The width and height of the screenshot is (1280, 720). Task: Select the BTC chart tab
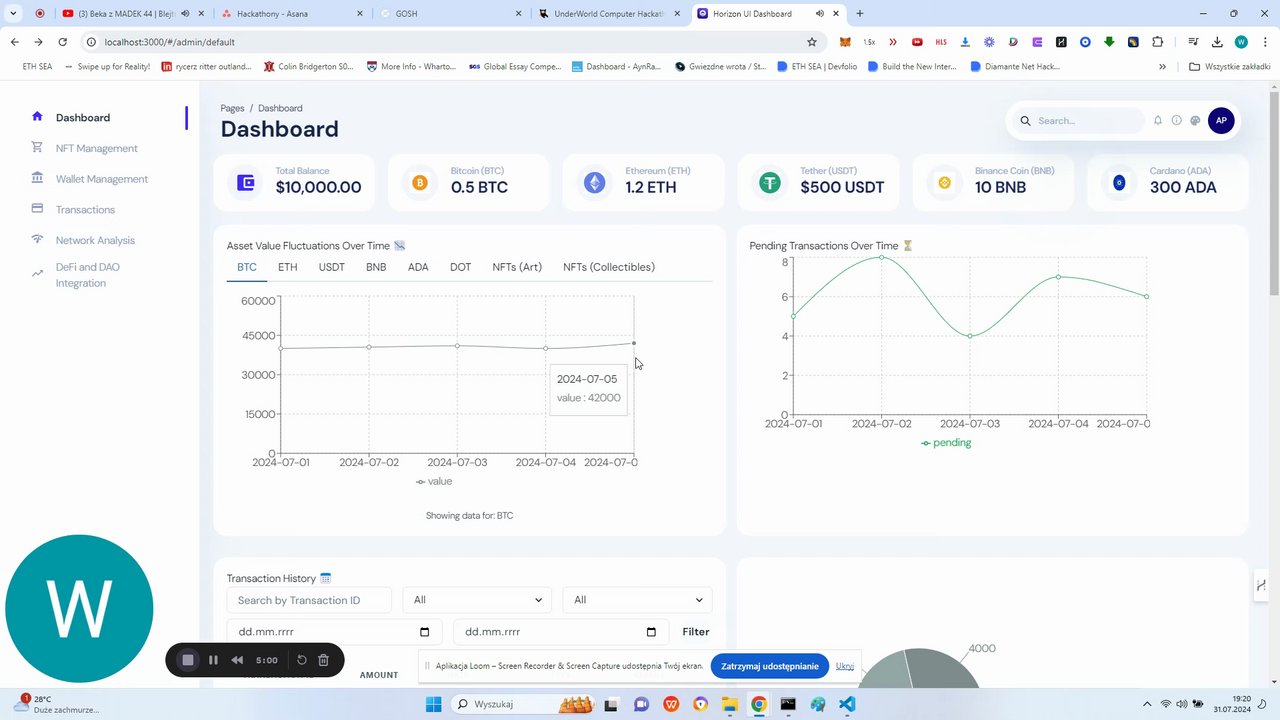[247, 267]
